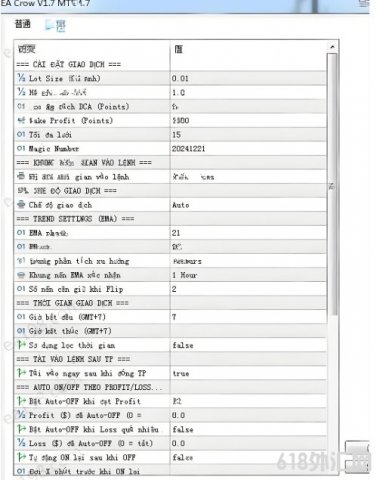This screenshot has width=377, height=480.
Task: Click the Số nến cần giữ khi Flip label
Action: (x=76, y=289)
